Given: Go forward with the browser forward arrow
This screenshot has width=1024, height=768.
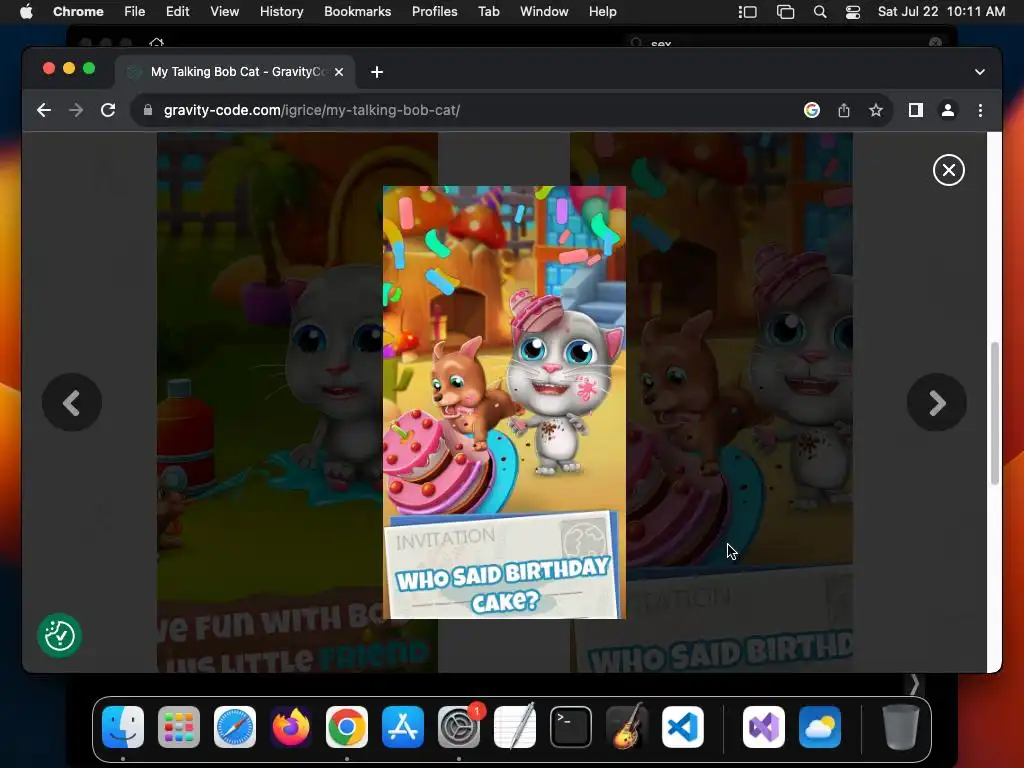Looking at the screenshot, I should click(76, 110).
